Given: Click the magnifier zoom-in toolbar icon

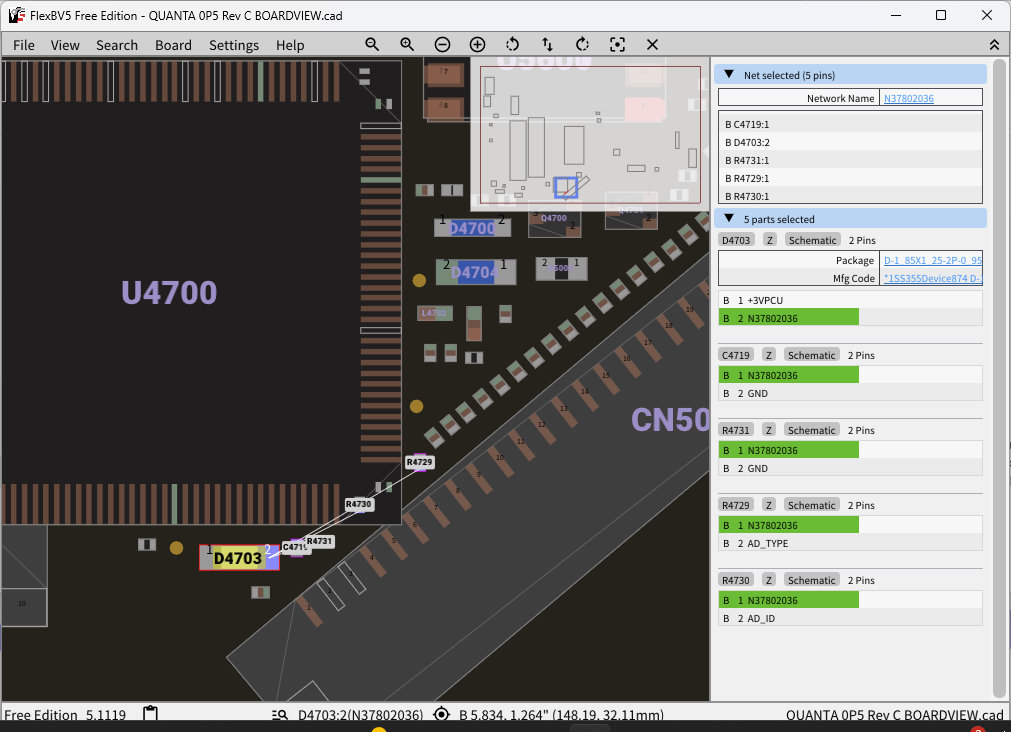Looking at the screenshot, I should [x=407, y=45].
